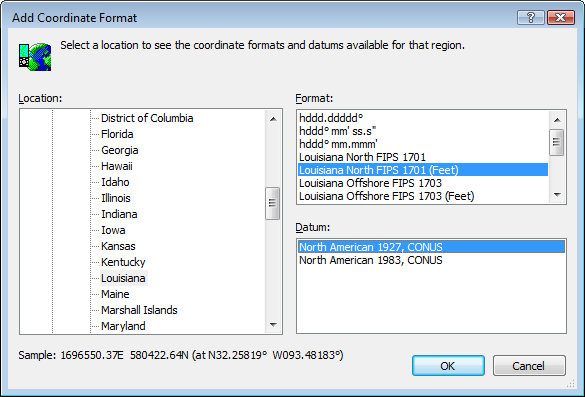The height and width of the screenshot is (397, 585).
Task: Click the Location list scrollbar thumb
Action: click(x=273, y=203)
